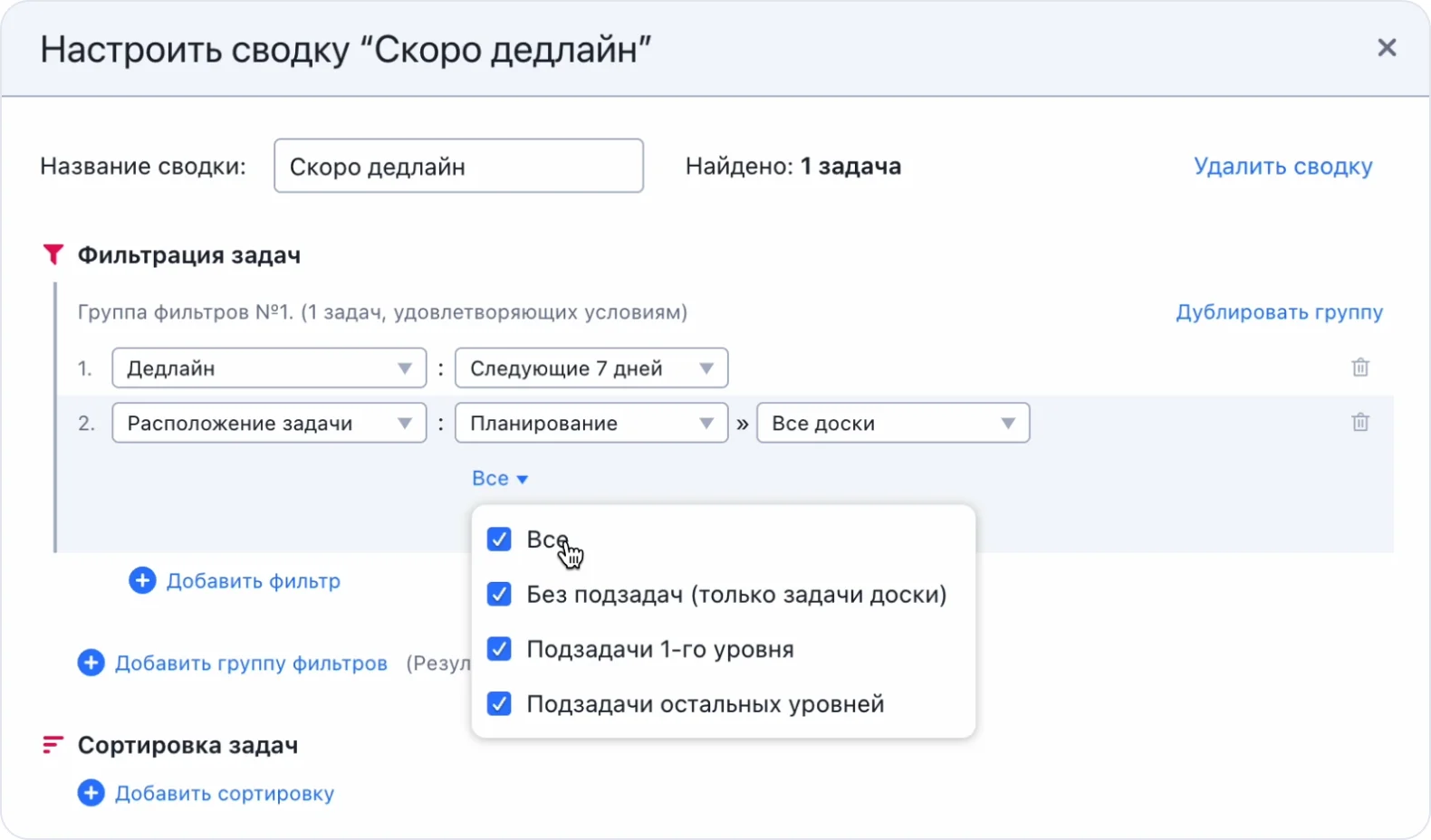Click the Дублировать группу link
The width and height of the screenshot is (1431, 840).
click(x=1279, y=312)
